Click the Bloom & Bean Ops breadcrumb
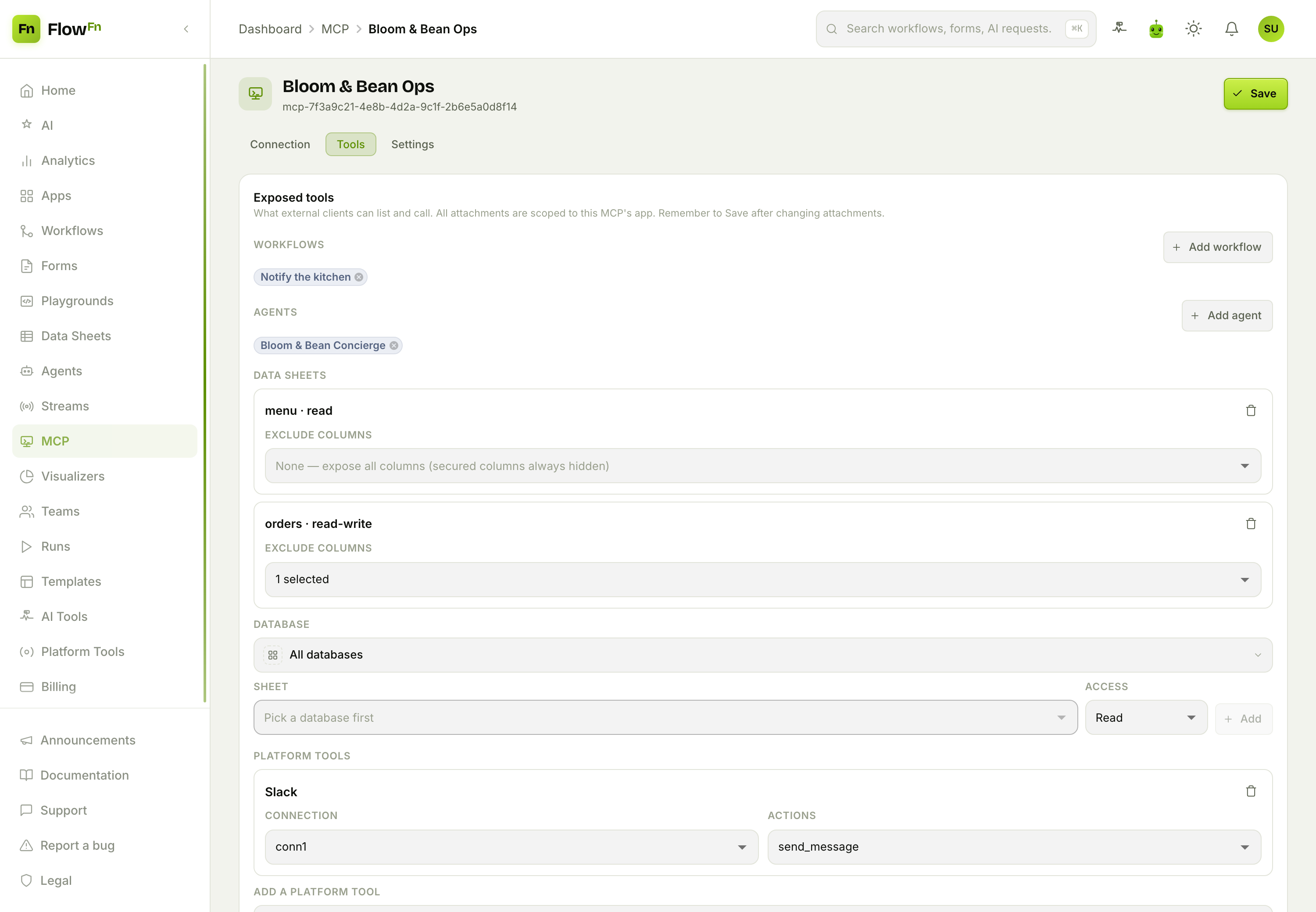Viewport: 1316px width, 912px height. click(x=422, y=29)
